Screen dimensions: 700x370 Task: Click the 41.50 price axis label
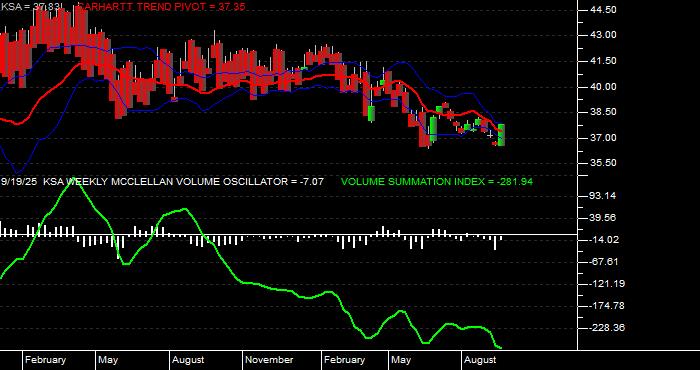(603, 61)
